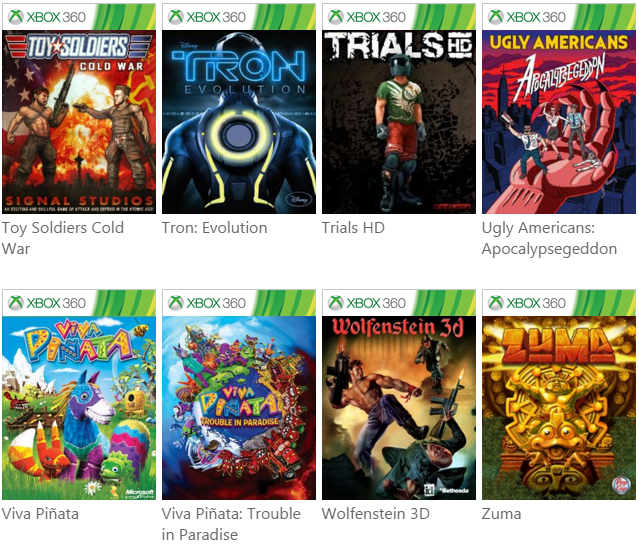Image resolution: width=639 pixels, height=549 pixels.
Task: Open the "Trials HD" title link
Action: coord(353,228)
